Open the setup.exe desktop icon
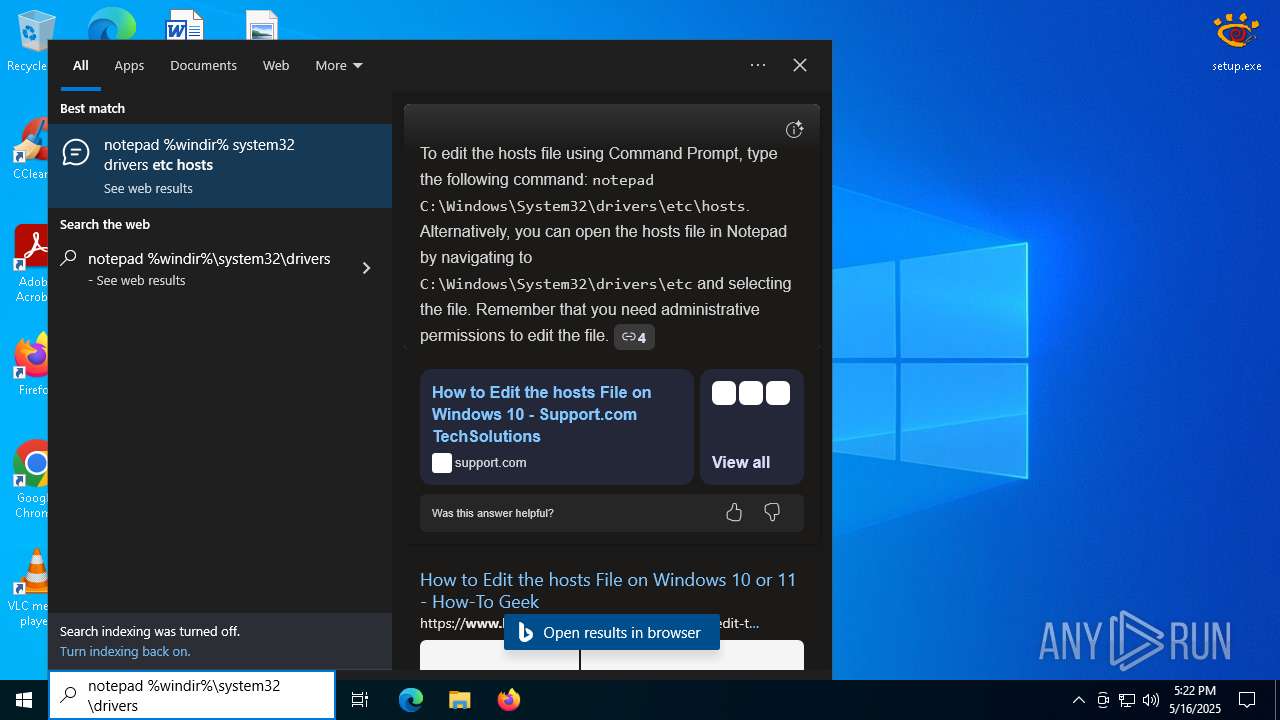This screenshot has height=720, width=1280. click(x=1236, y=42)
